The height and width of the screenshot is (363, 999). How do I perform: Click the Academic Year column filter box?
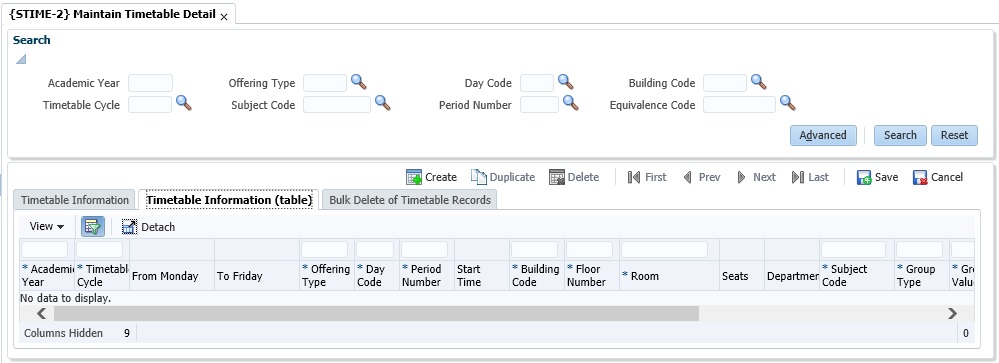[45, 250]
